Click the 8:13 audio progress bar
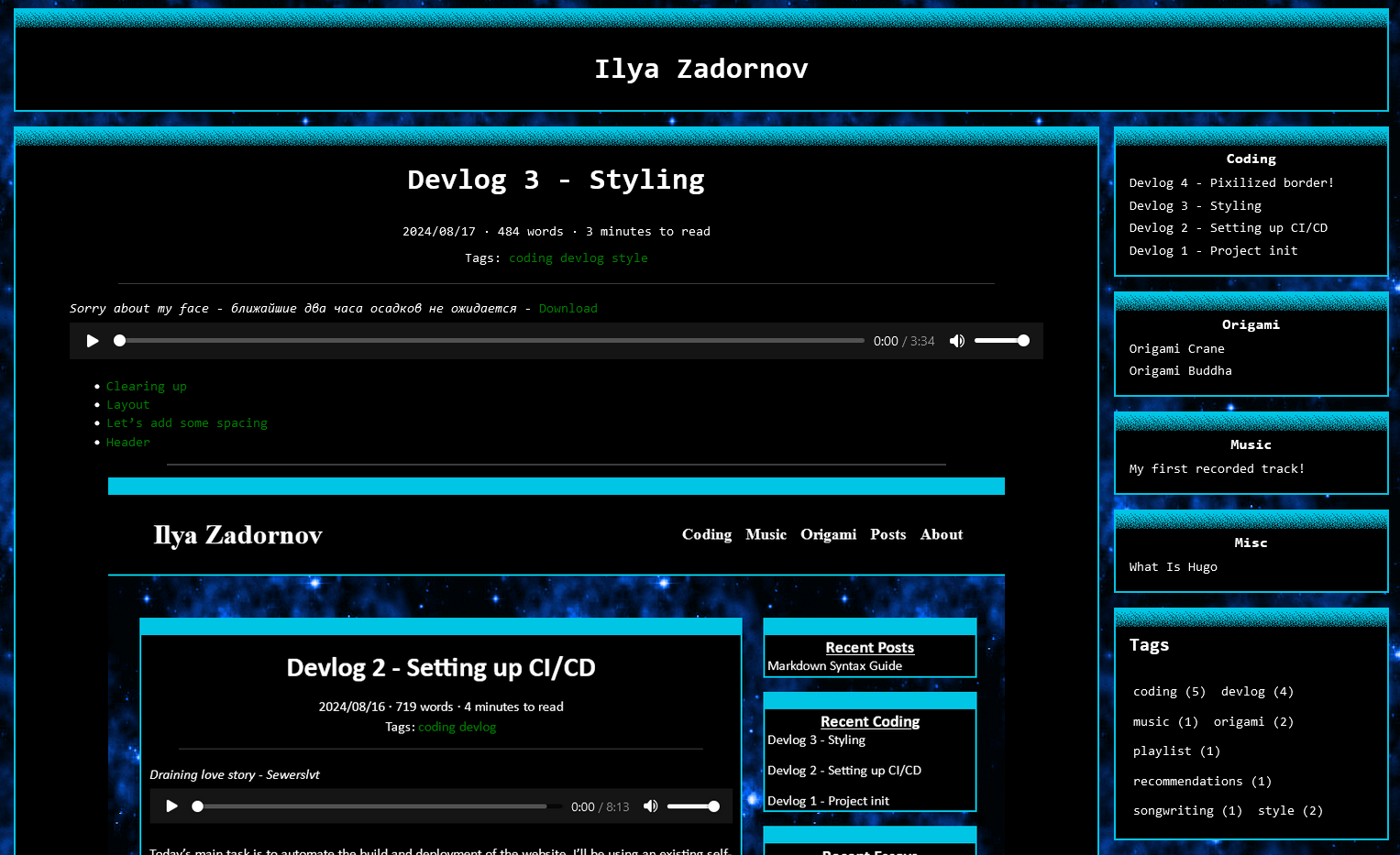The image size is (1400, 855). (376, 806)
